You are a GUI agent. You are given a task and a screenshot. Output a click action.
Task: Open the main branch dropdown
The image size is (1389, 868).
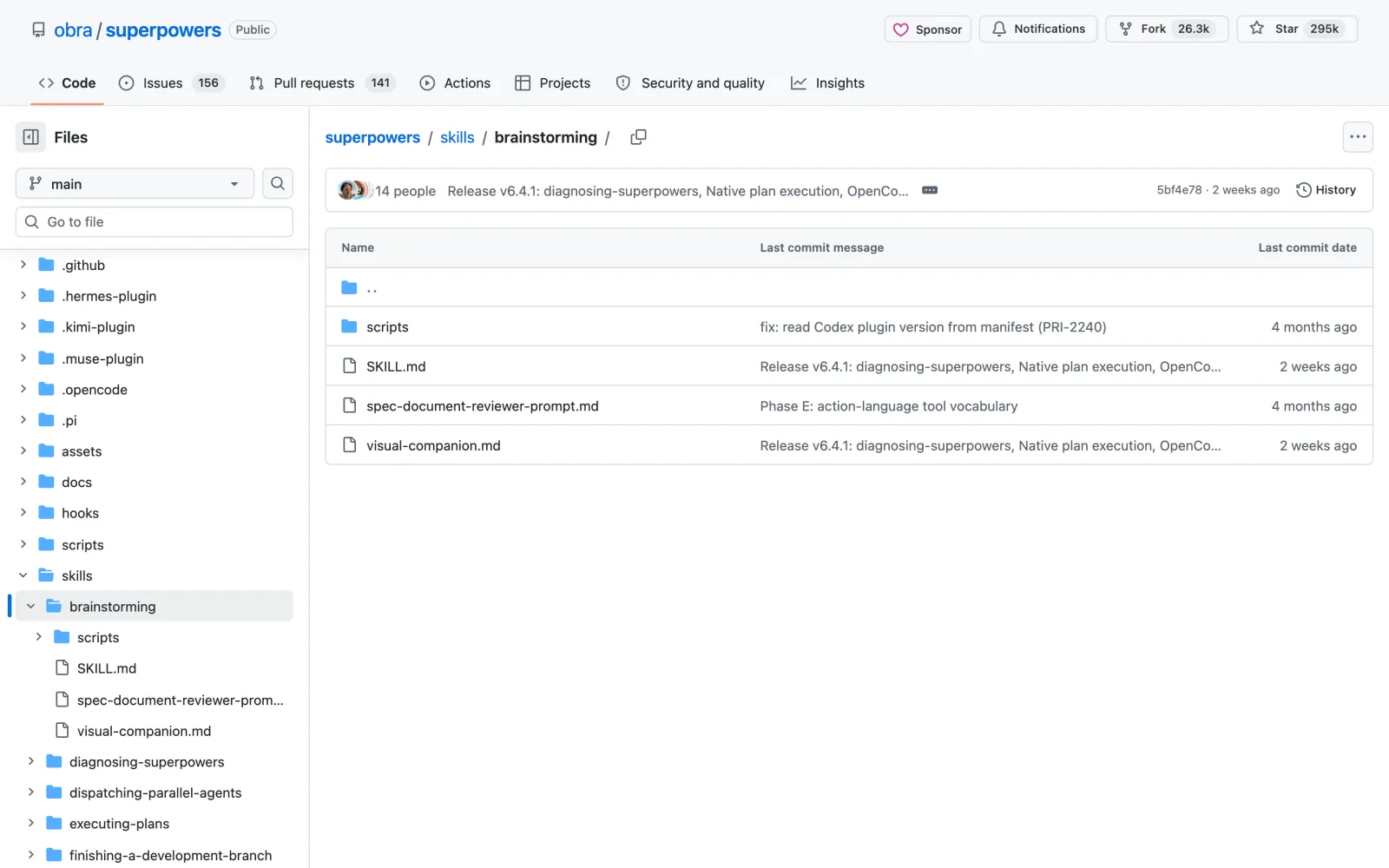135,183
